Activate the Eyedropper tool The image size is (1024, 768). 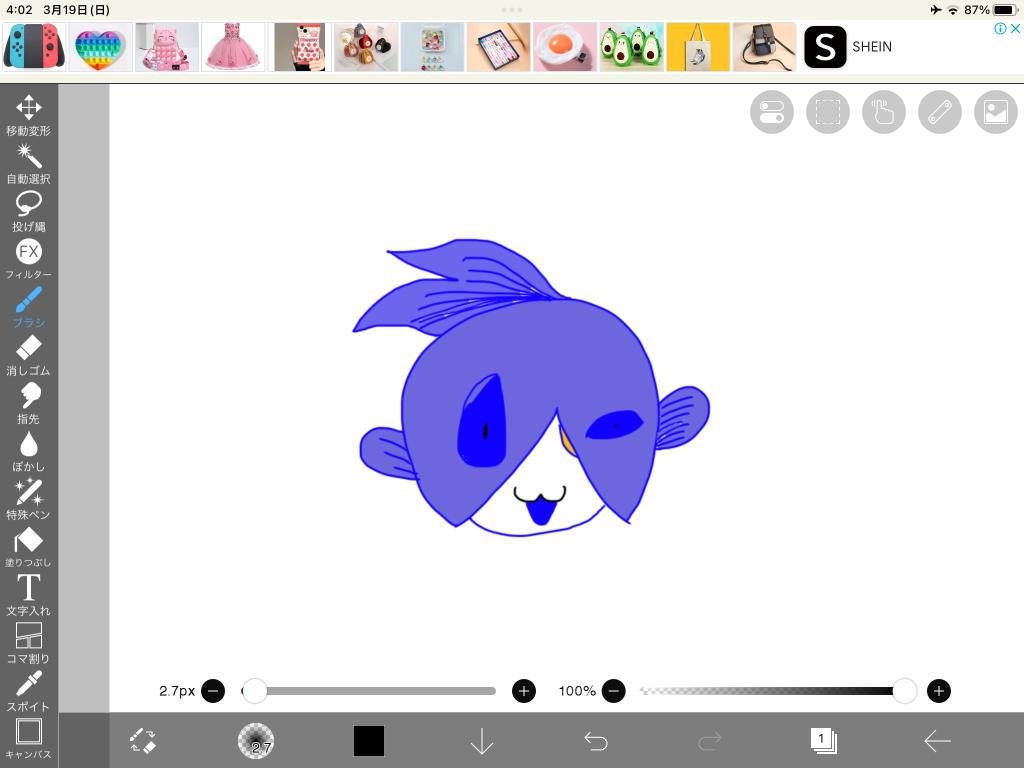pos(29,691)
